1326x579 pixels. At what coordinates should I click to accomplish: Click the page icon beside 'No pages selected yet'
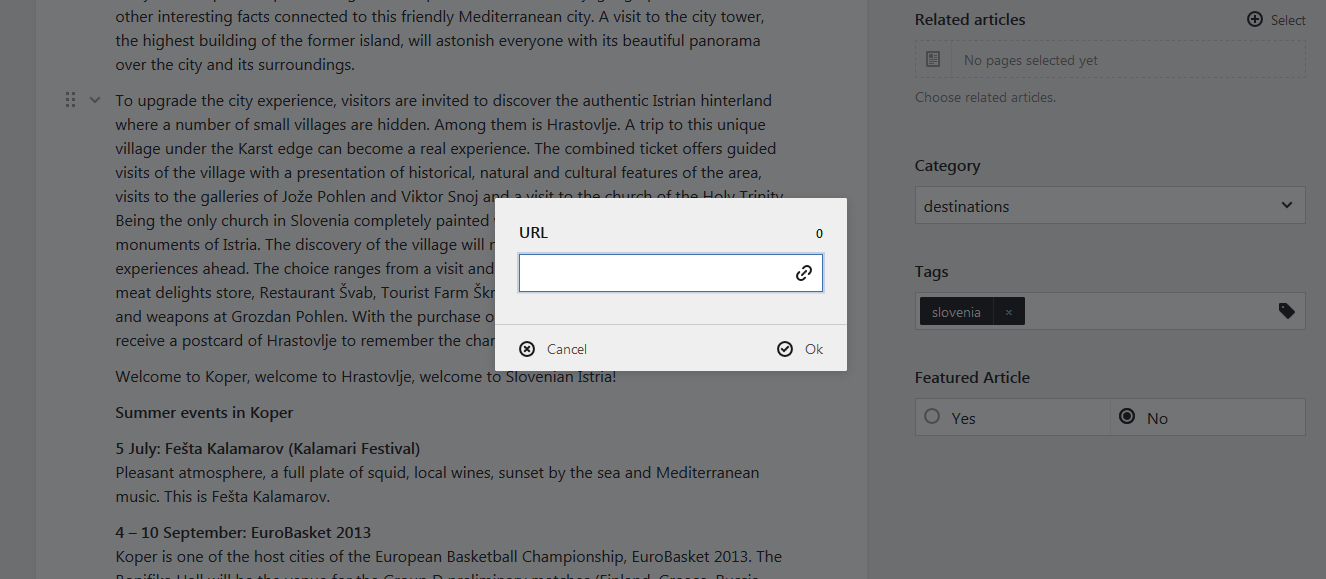tap(933, 58)
